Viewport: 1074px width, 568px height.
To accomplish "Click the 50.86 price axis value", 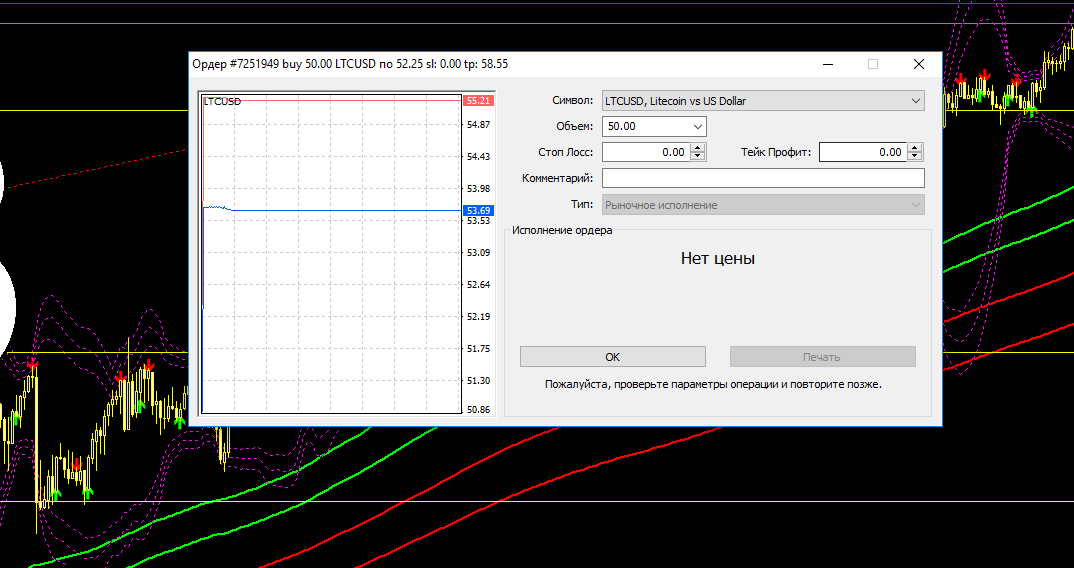I will [478, 410].
